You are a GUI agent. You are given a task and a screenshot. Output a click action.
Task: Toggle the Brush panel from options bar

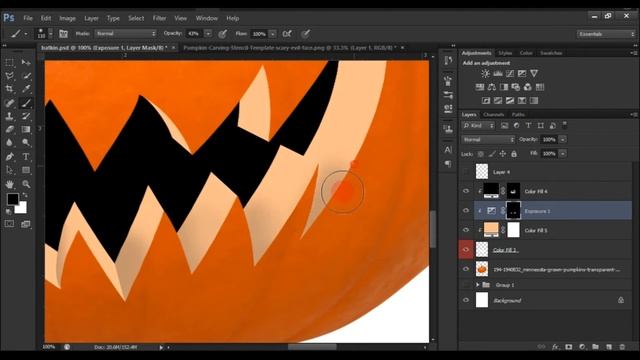pyautogui.click(x=63, y=34)
